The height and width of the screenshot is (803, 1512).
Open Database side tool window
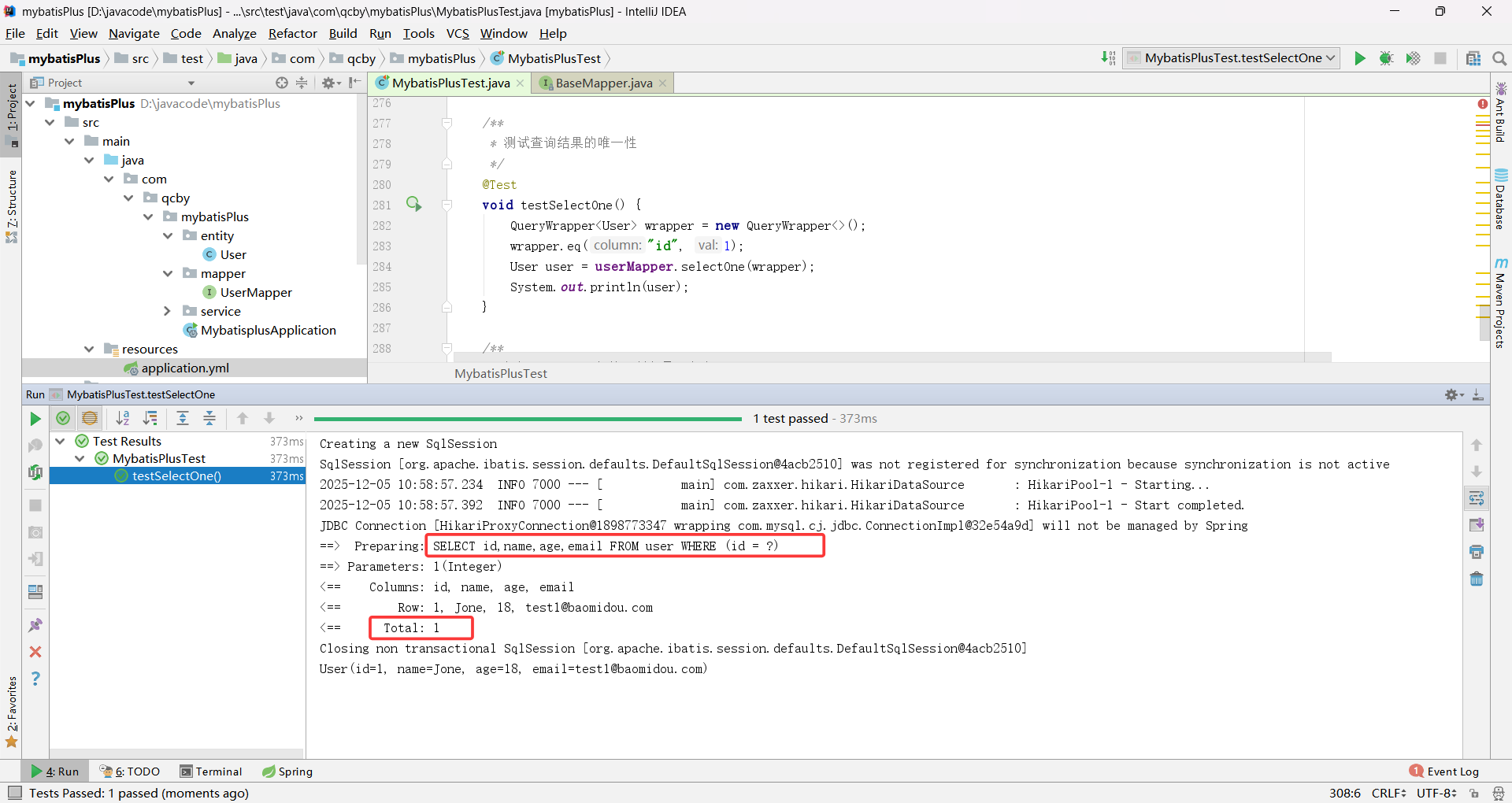click(x=1501, y=198)
